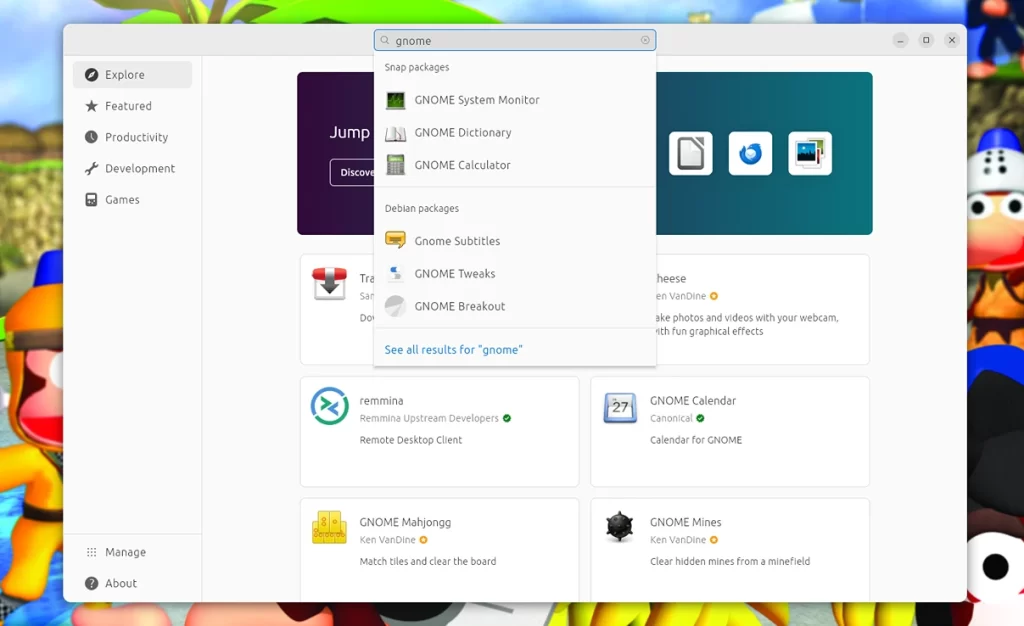Screen dimensions: 1024x626
Task: Click Ken VanDine under GNOME Mines
Action: (x=678, y=540)
